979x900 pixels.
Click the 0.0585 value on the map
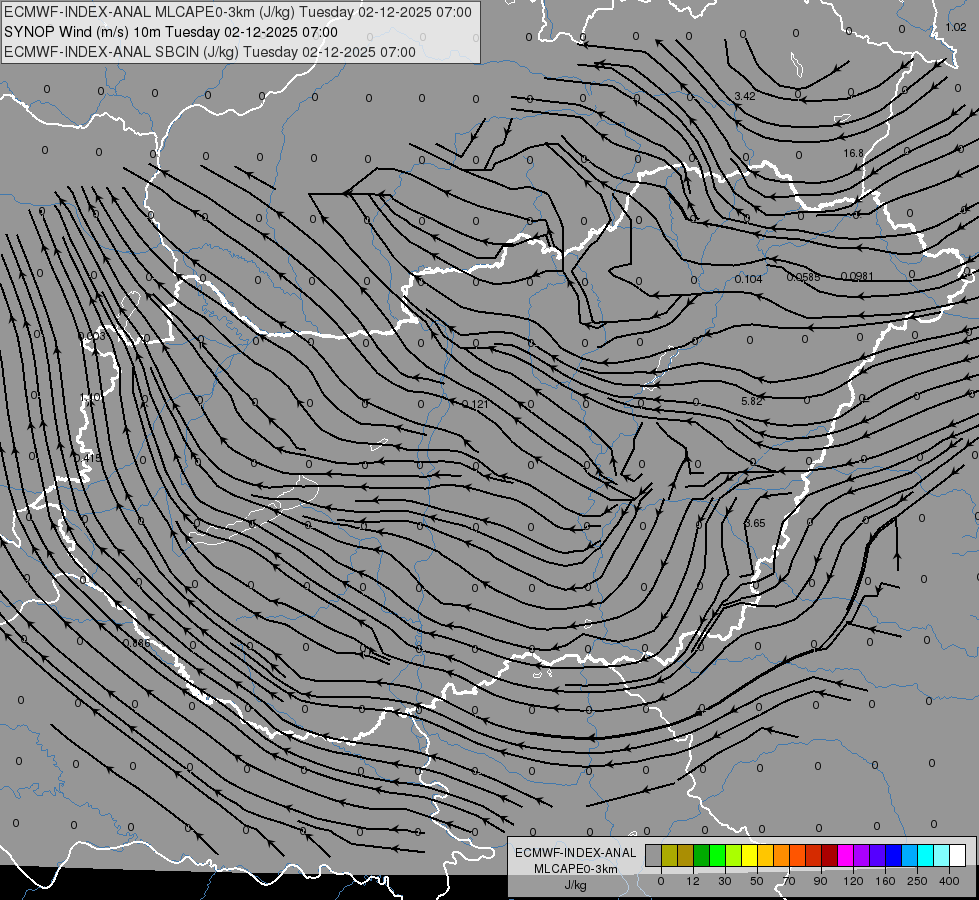tap(804, 277)
